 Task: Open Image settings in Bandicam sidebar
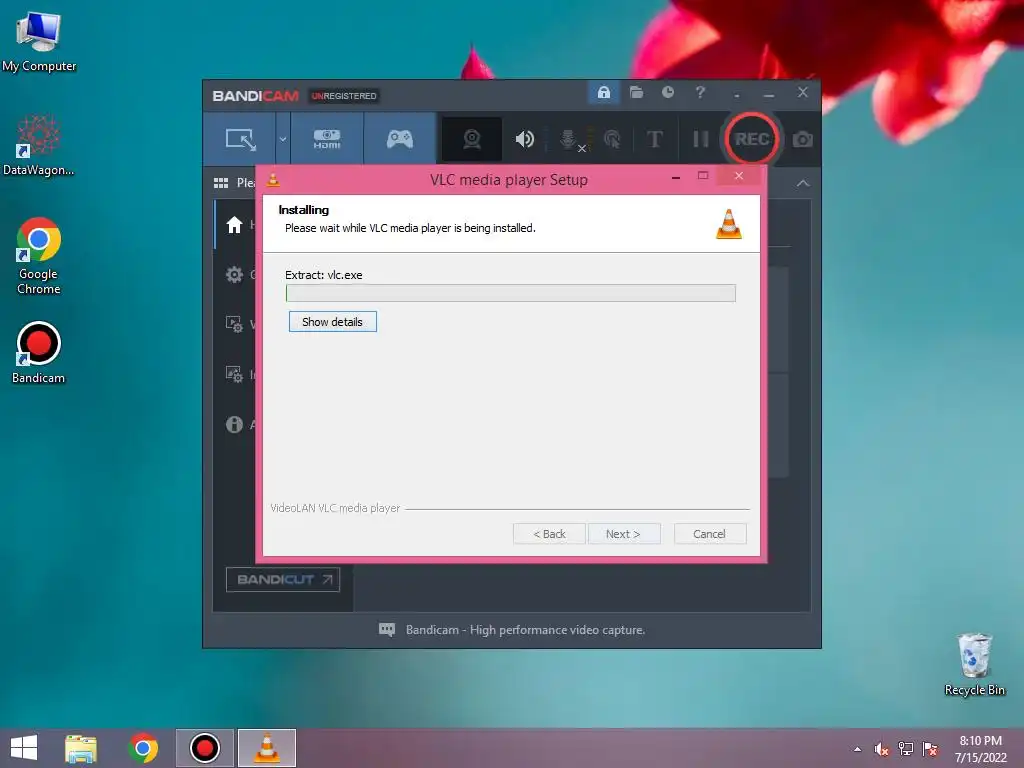(x=234, y=374)
